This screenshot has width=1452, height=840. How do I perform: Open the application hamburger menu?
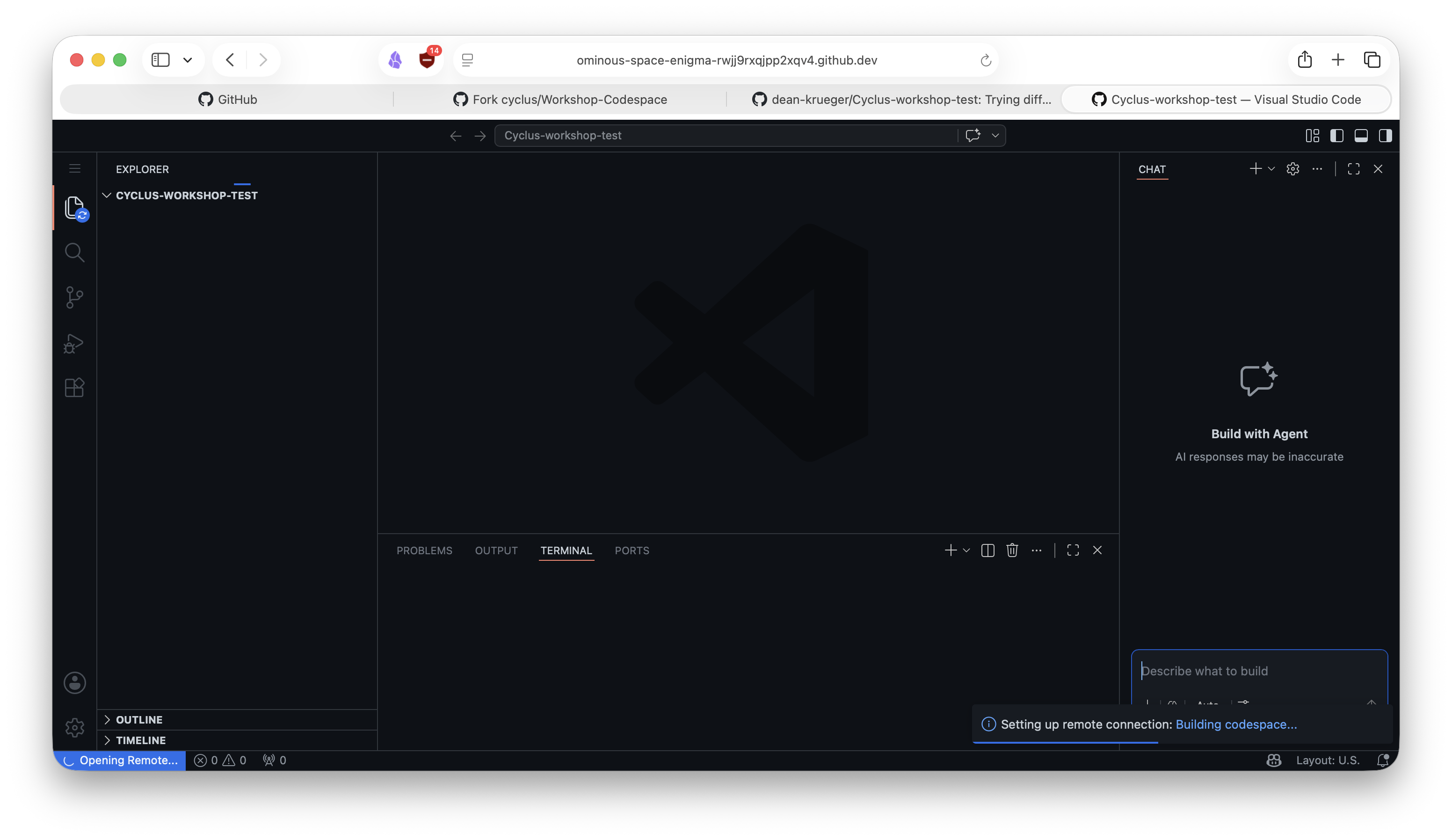[75, 169]
